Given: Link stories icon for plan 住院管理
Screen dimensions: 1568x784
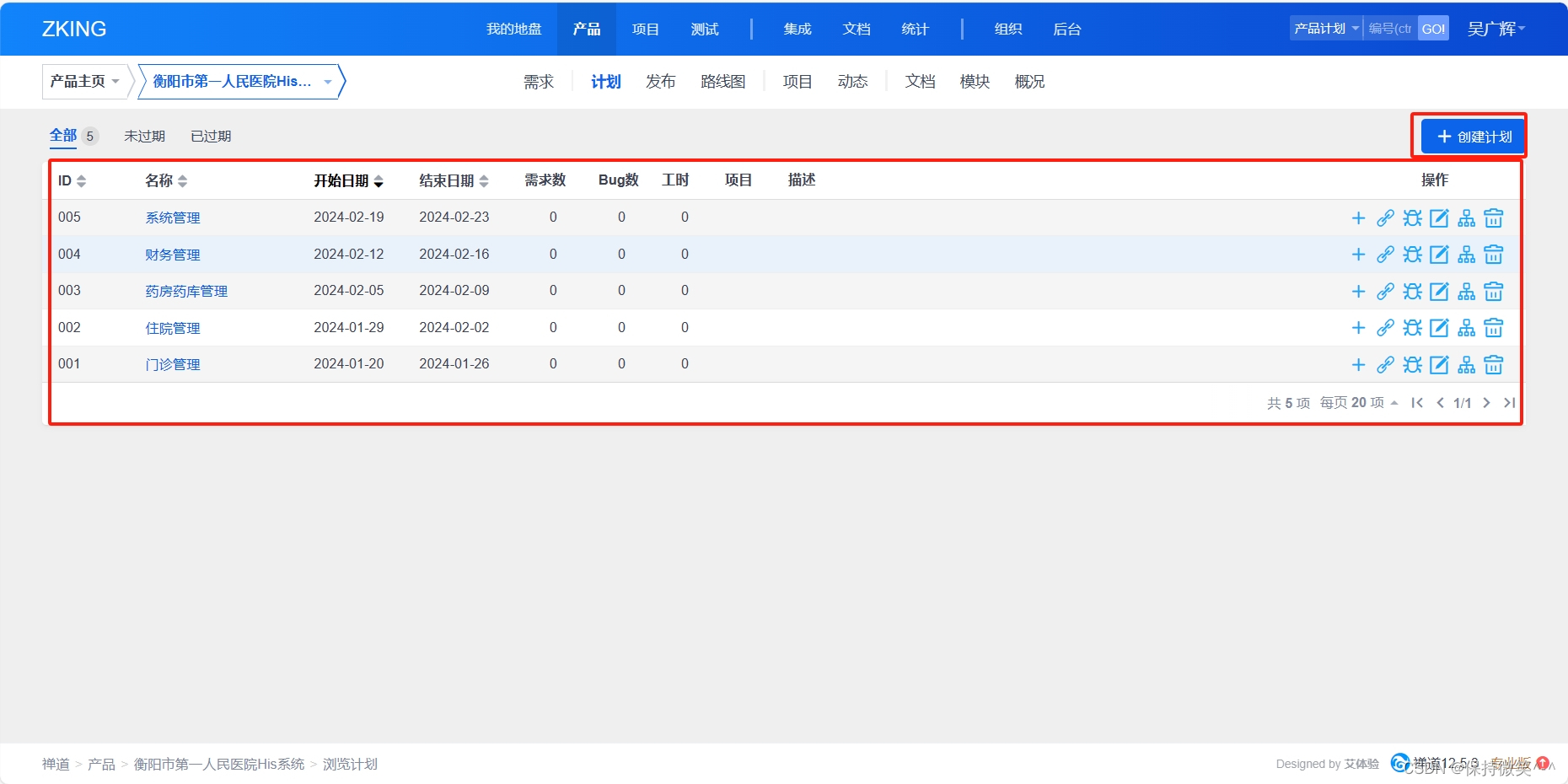Looking at the screenshot, I should [x=1385, y=328].
